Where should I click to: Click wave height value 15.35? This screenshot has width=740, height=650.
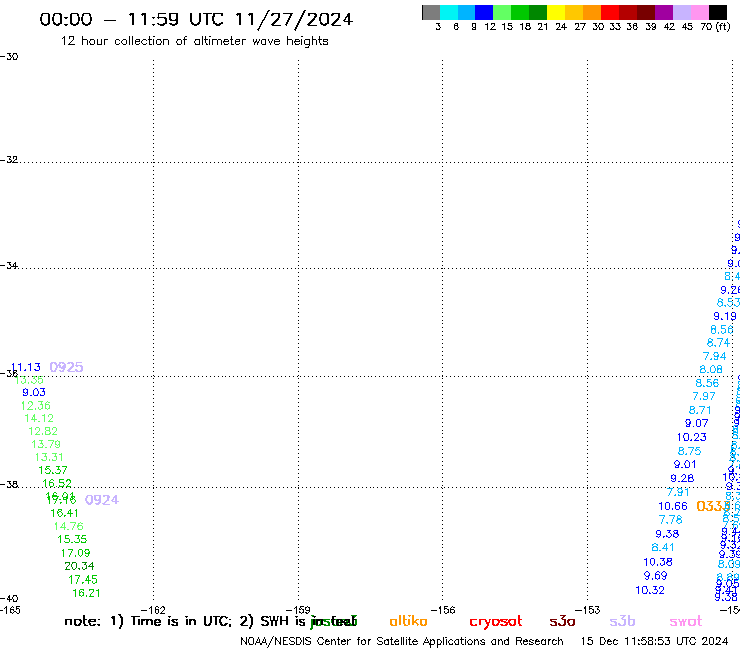tap(72, 539)
